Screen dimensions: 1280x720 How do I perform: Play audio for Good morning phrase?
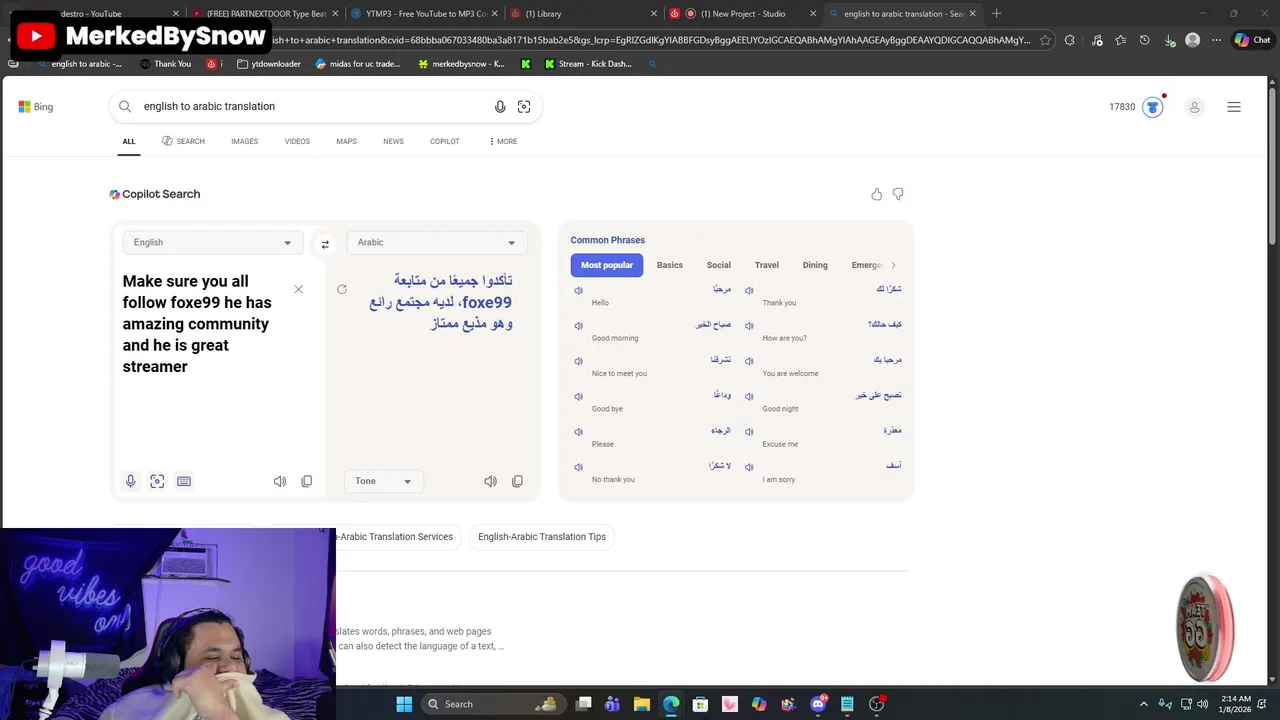pos(578,326)
